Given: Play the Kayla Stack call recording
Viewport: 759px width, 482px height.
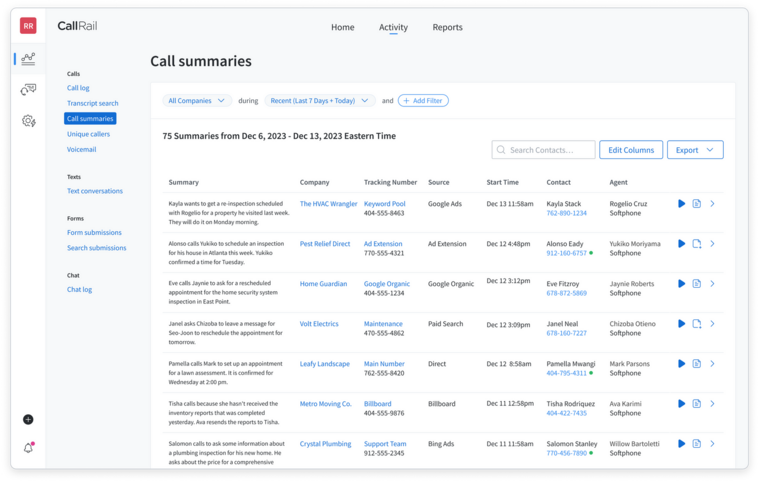Looking at the screenshot, I should pos(682,204).
